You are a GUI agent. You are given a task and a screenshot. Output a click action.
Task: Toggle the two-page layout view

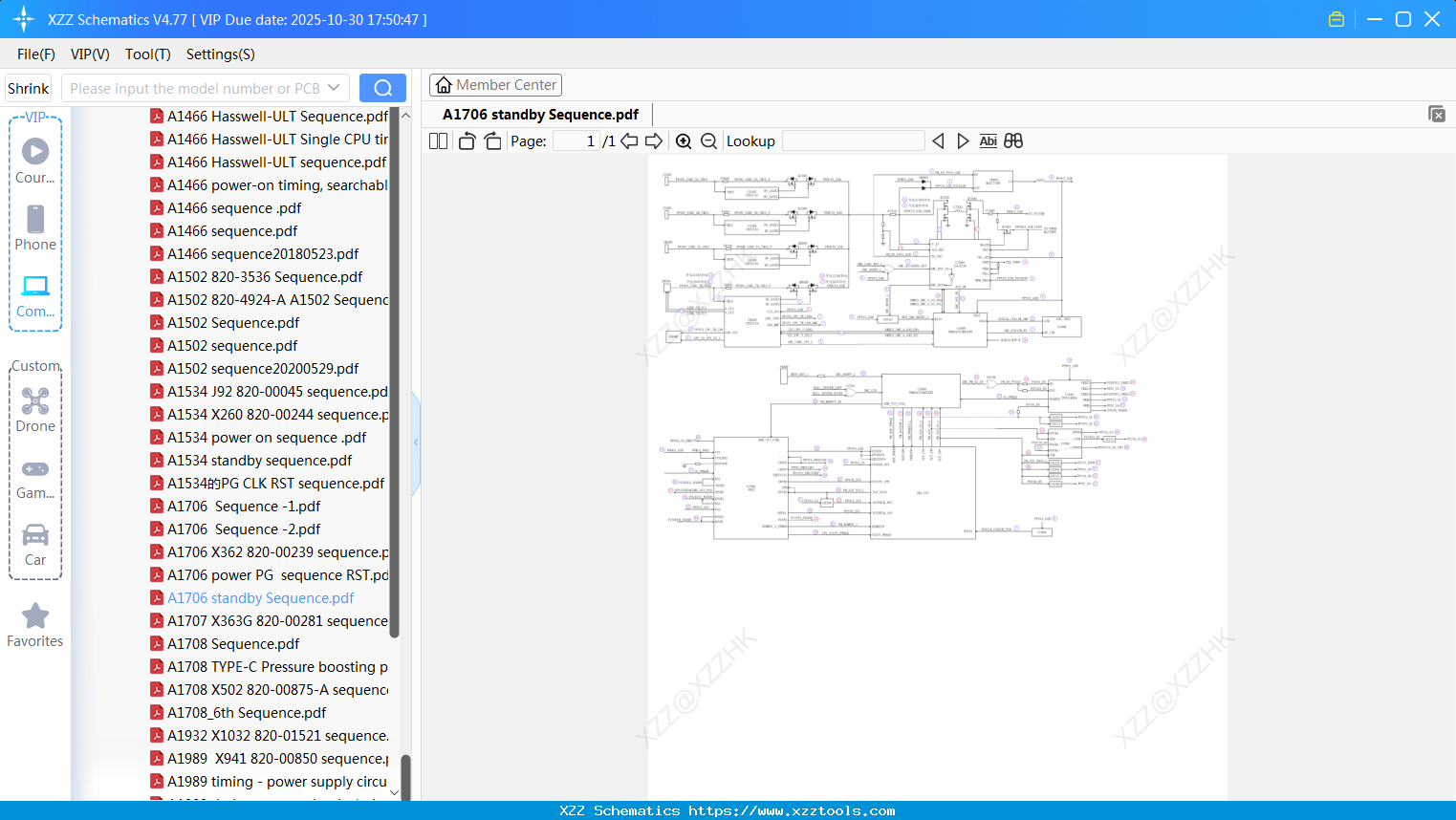438,141
